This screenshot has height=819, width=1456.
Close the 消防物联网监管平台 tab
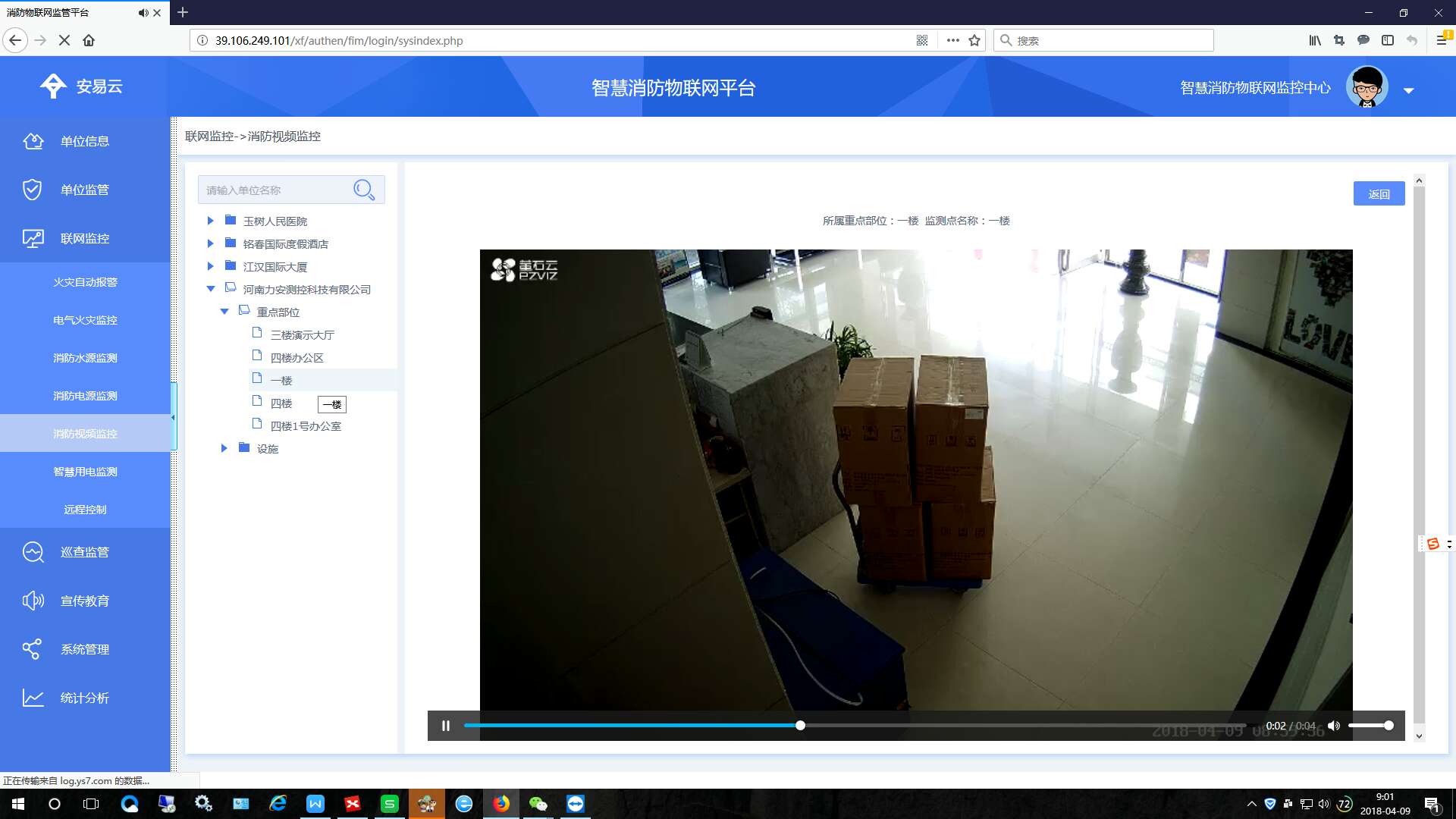(x=157, y=13)
